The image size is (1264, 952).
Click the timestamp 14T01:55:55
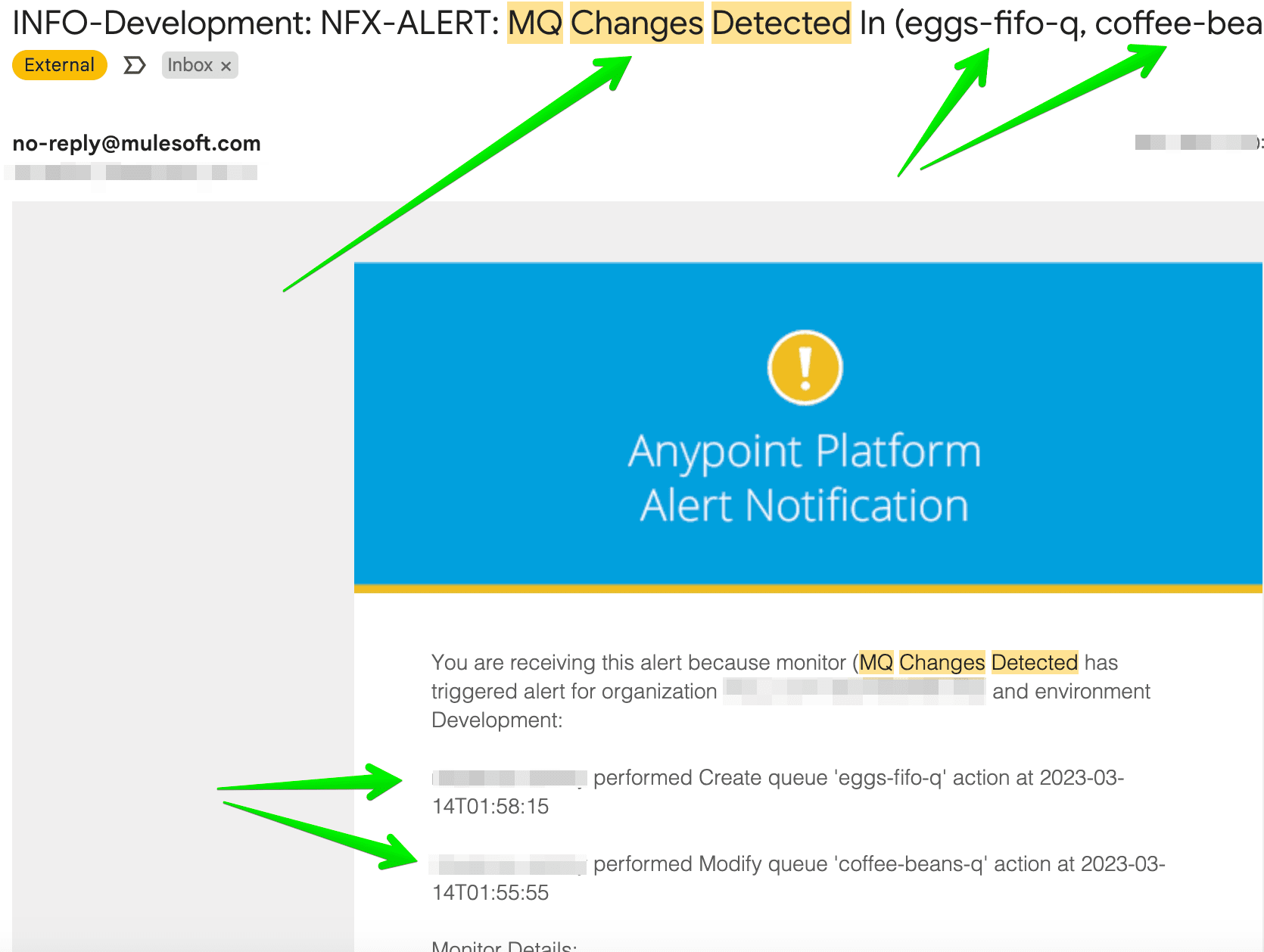tap(490, 893)
